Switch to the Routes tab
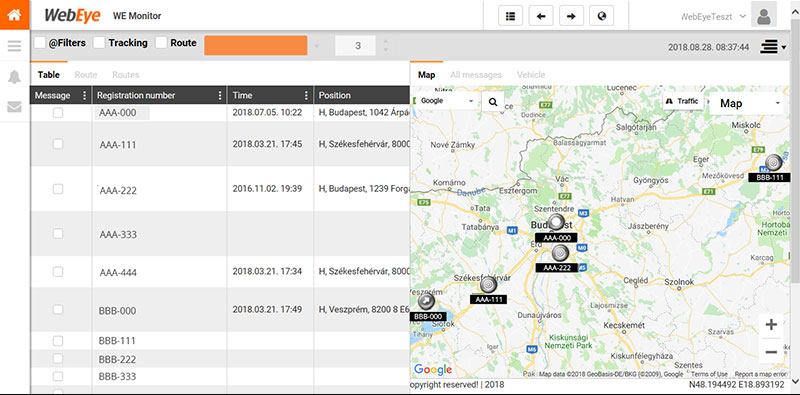Viewport: 800px width, 395px height. (126, 75)
